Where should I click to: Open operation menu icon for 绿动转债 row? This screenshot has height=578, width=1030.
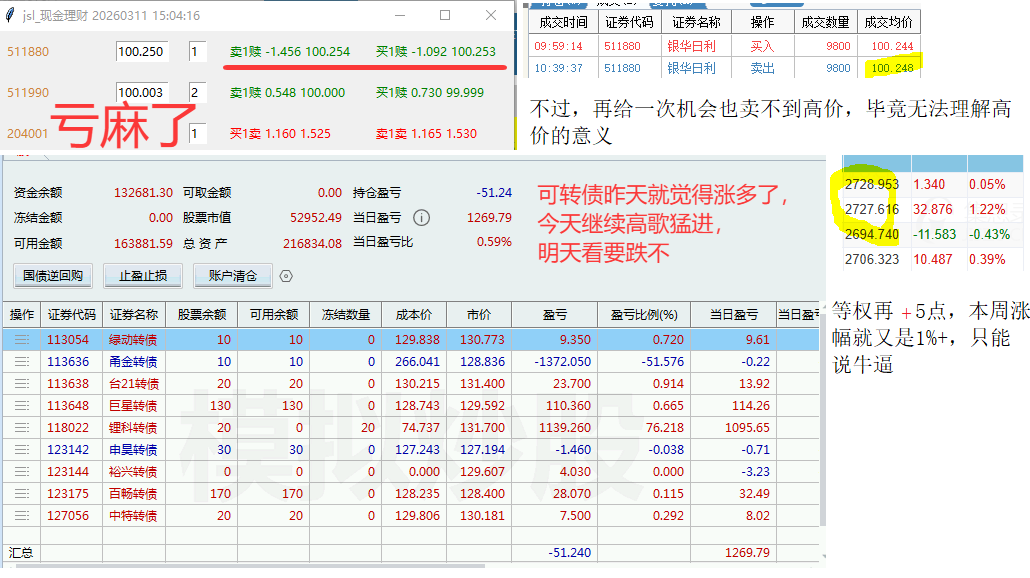coord(21,340)
